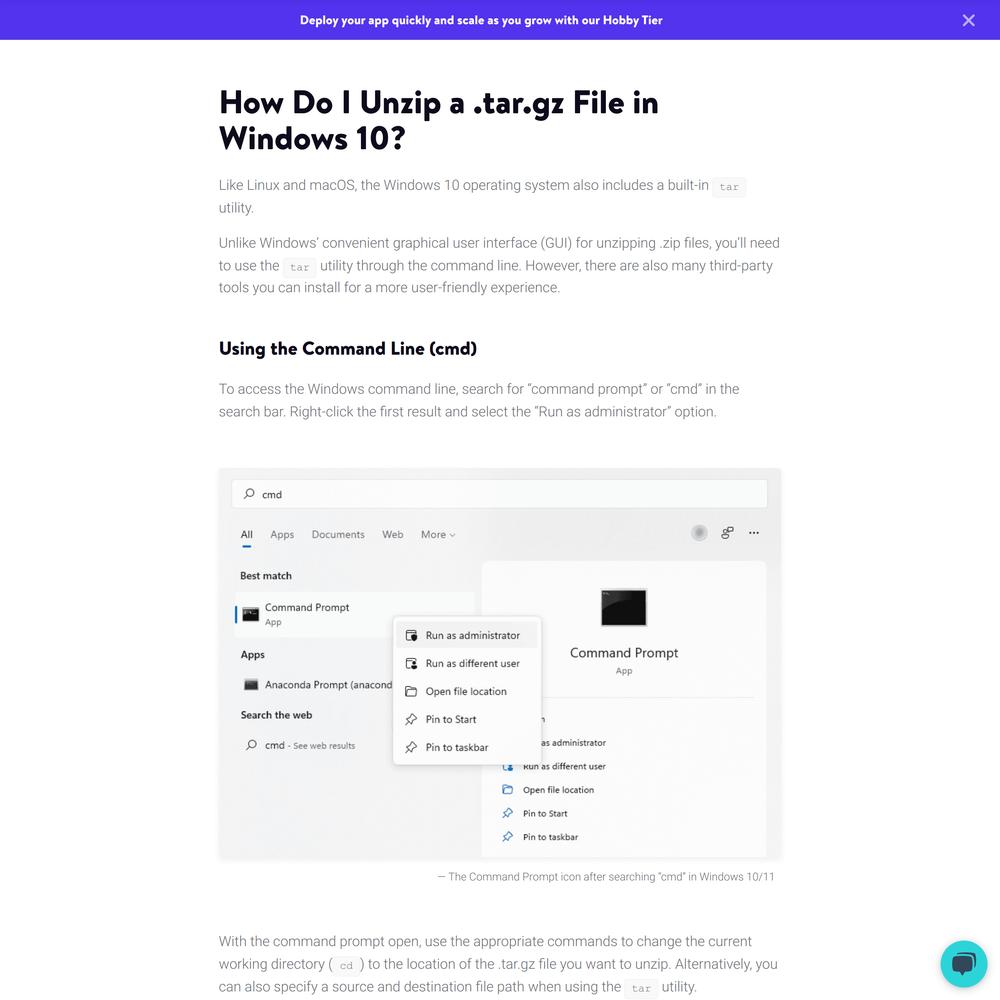Click the magnifier icon beside the cmd query

[x=249, y=494]
